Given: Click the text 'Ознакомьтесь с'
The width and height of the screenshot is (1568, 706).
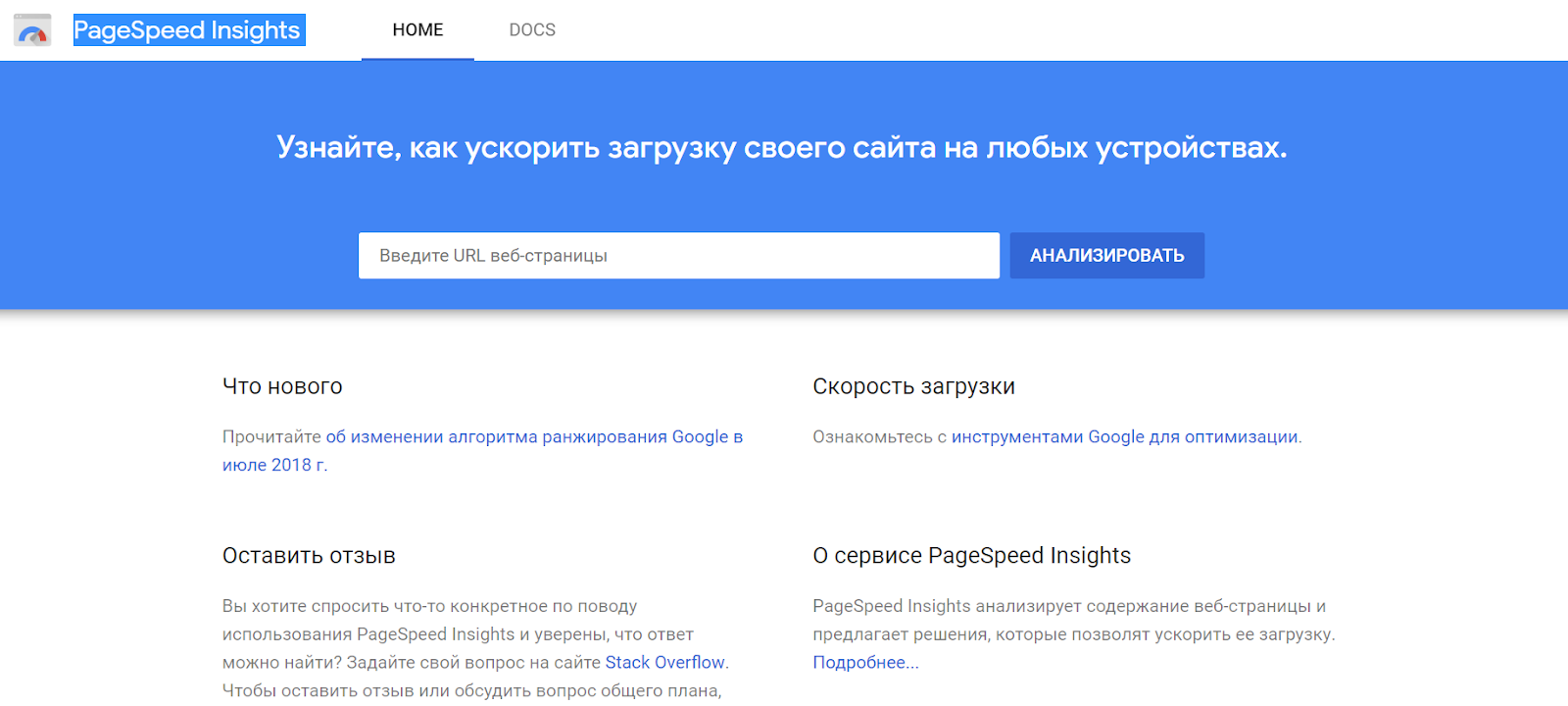Looking at the screenshot, I should coord(879,437).
